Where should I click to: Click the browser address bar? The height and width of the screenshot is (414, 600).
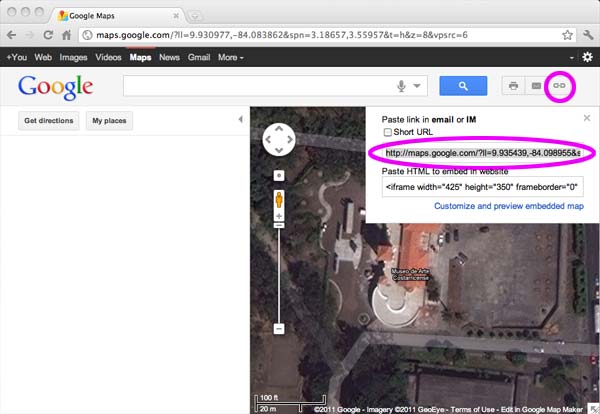(x=327, y=35)
